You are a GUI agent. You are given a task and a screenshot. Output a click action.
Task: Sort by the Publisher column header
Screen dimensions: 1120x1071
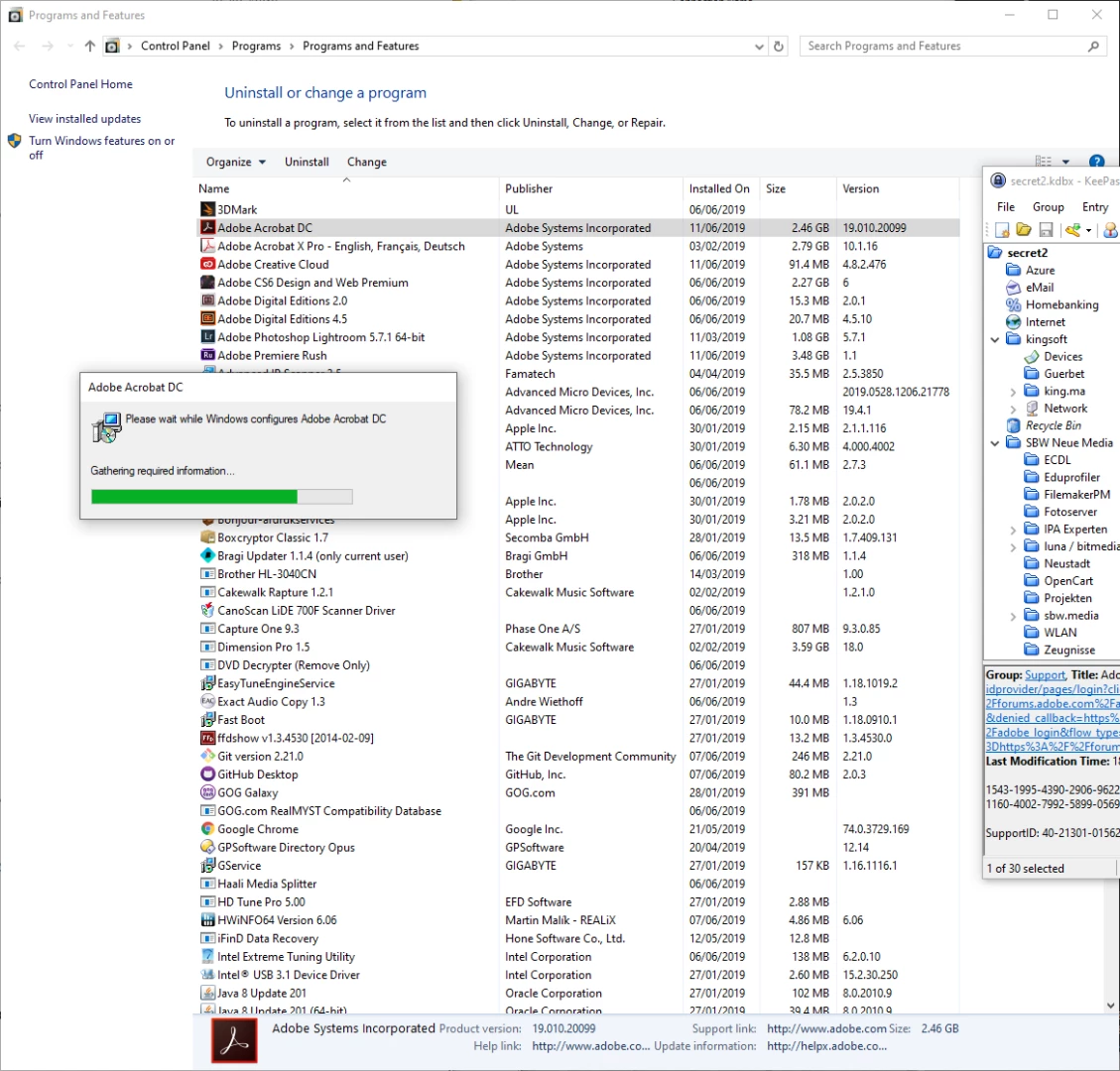590,188
